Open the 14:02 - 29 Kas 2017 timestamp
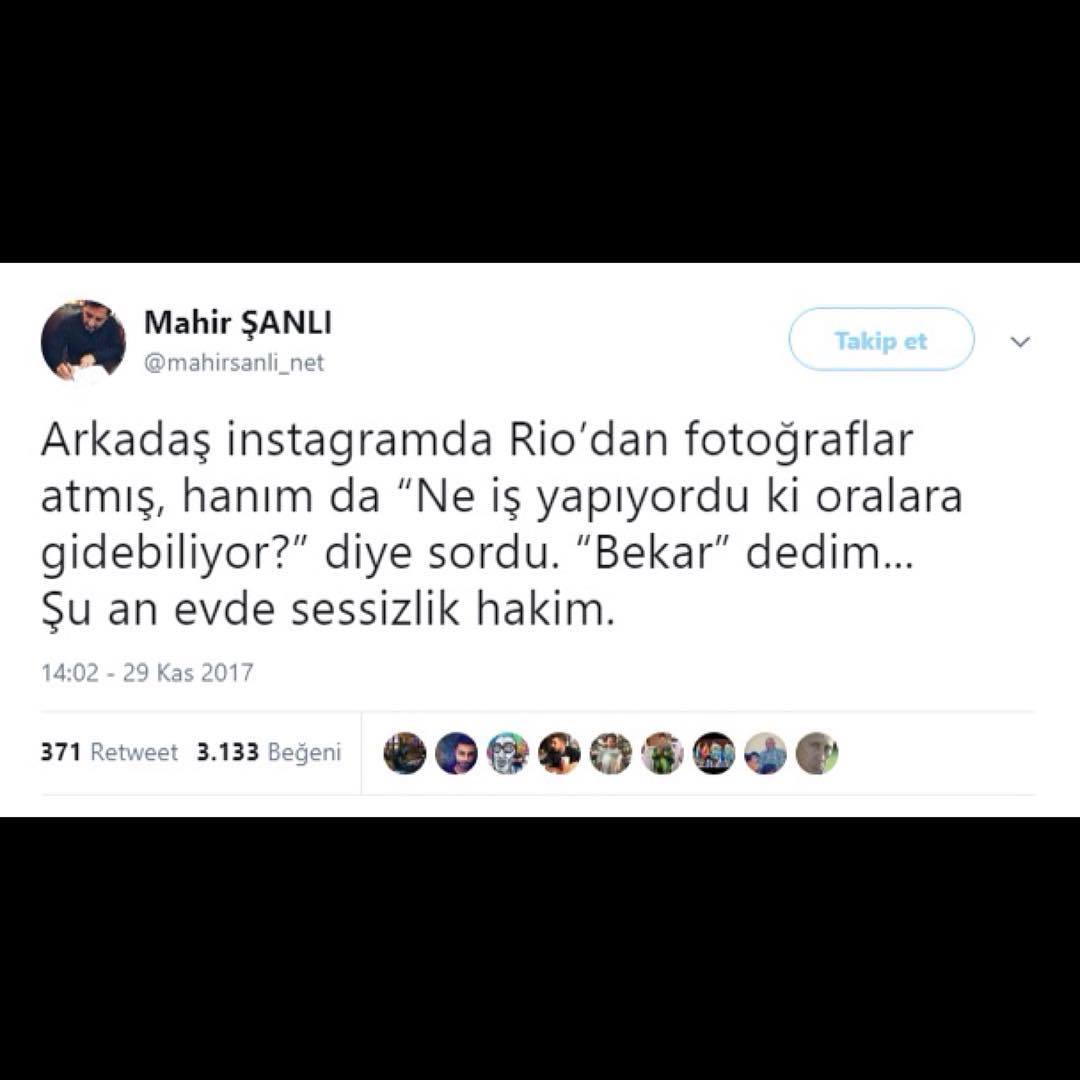1080x1080 pixels. (x=147, y=672)
